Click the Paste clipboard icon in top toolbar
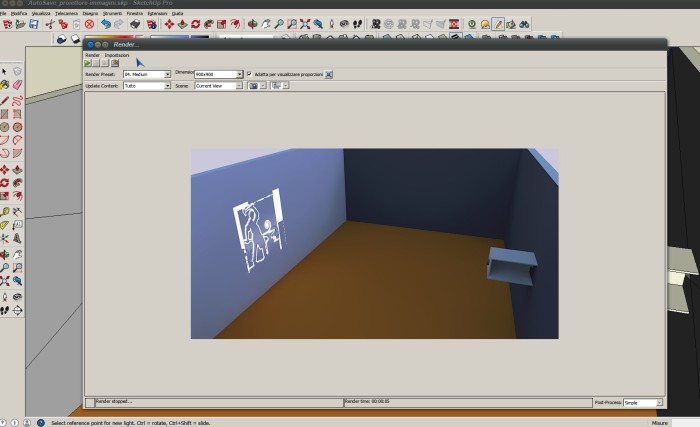Viewport: 700px width, 427px height. pos(76,24)
